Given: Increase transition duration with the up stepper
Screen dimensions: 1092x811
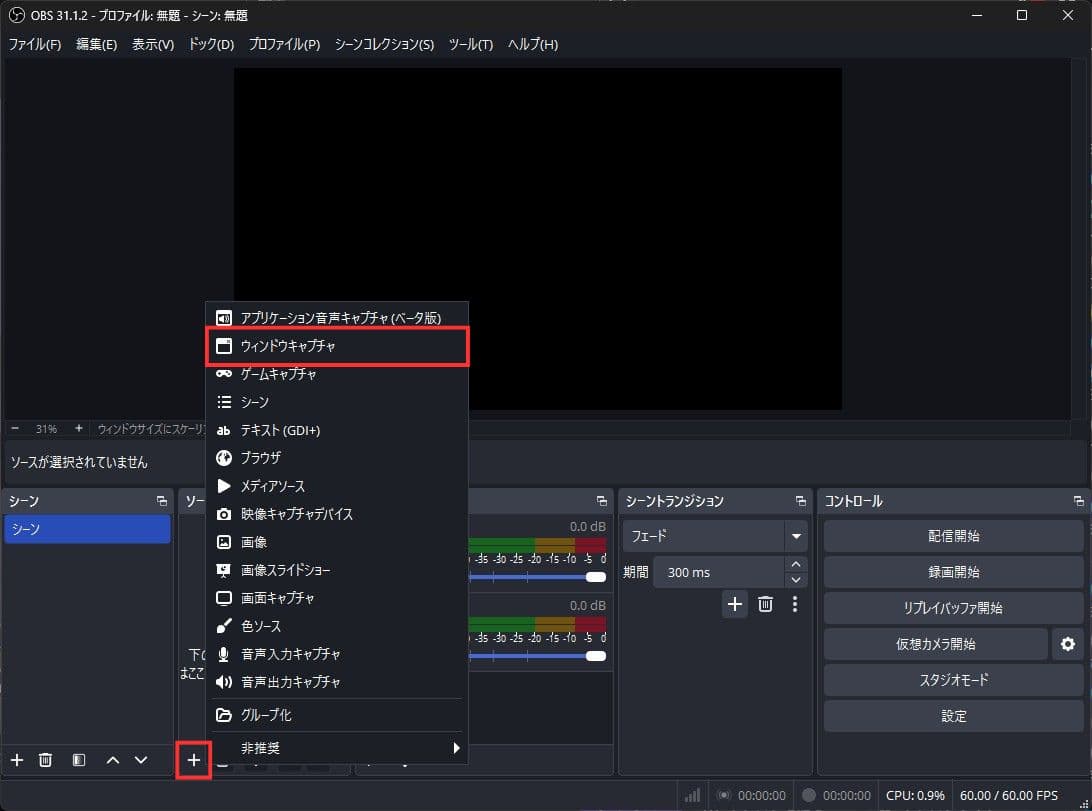Looking at the screenshot, I should coord(795,564).
